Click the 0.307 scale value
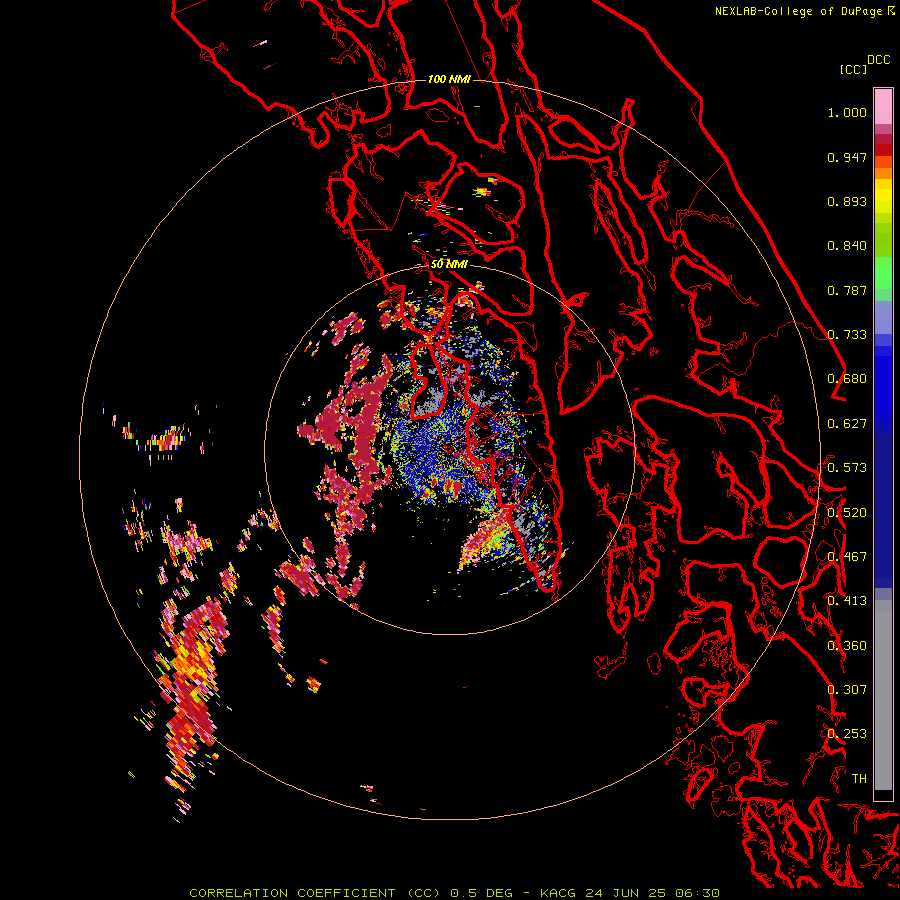900x900 pixels. pyautogui.click(x=847, y=690)
